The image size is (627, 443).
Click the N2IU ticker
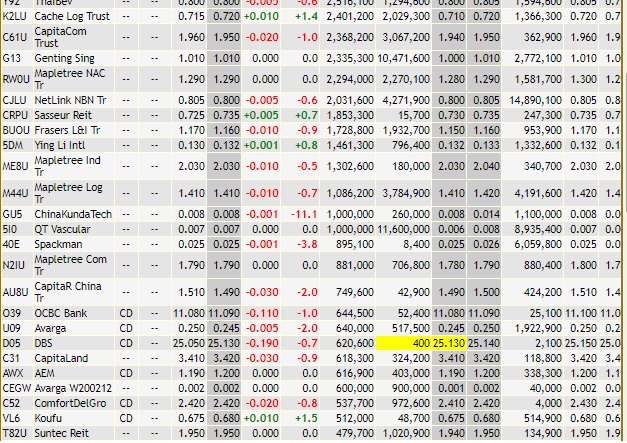click(14, 265)
